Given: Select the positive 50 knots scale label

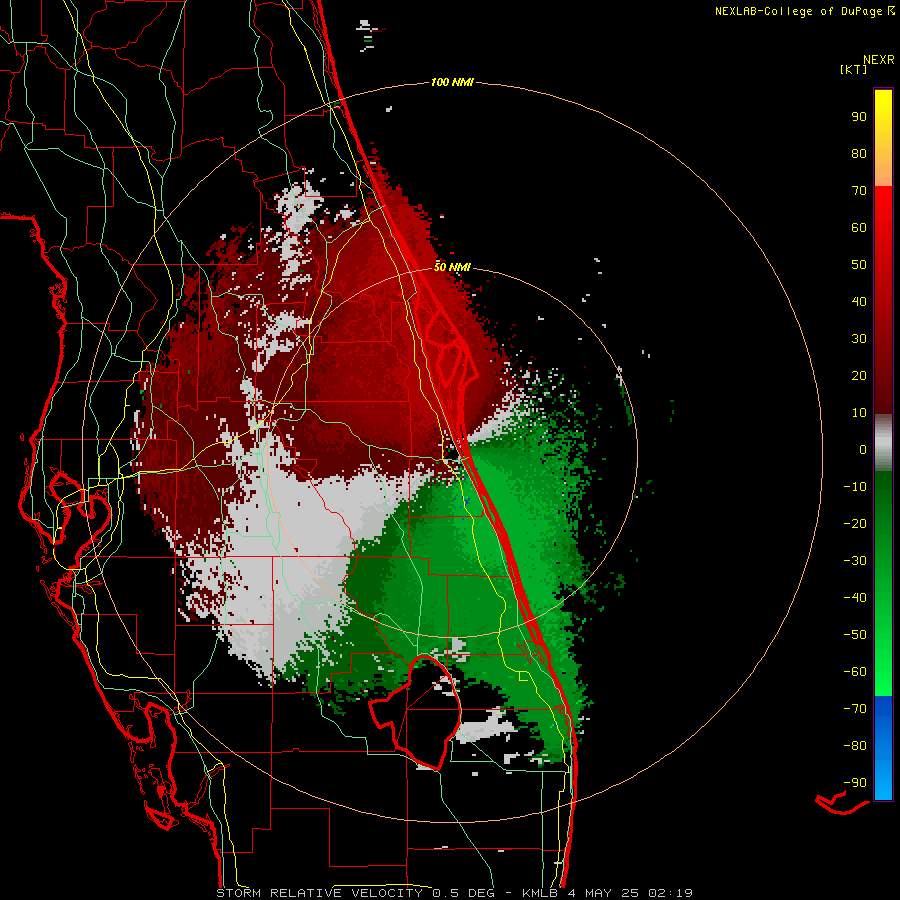Looking at the screenshot, I should click(859, 265).
